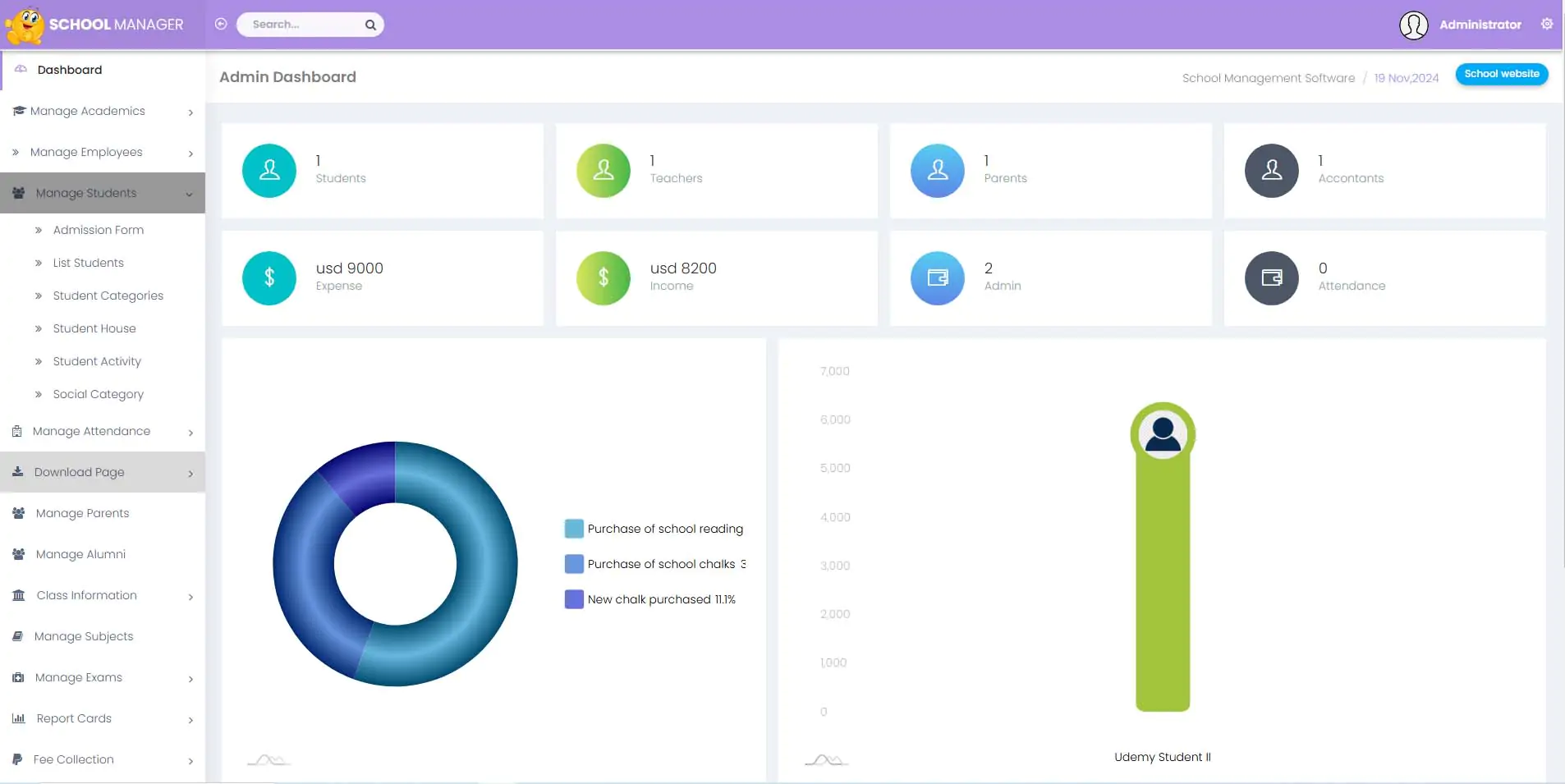1565x784 pixels.
Task: Click the settings gear icon in header
Action: click(x=1546, y=24)
